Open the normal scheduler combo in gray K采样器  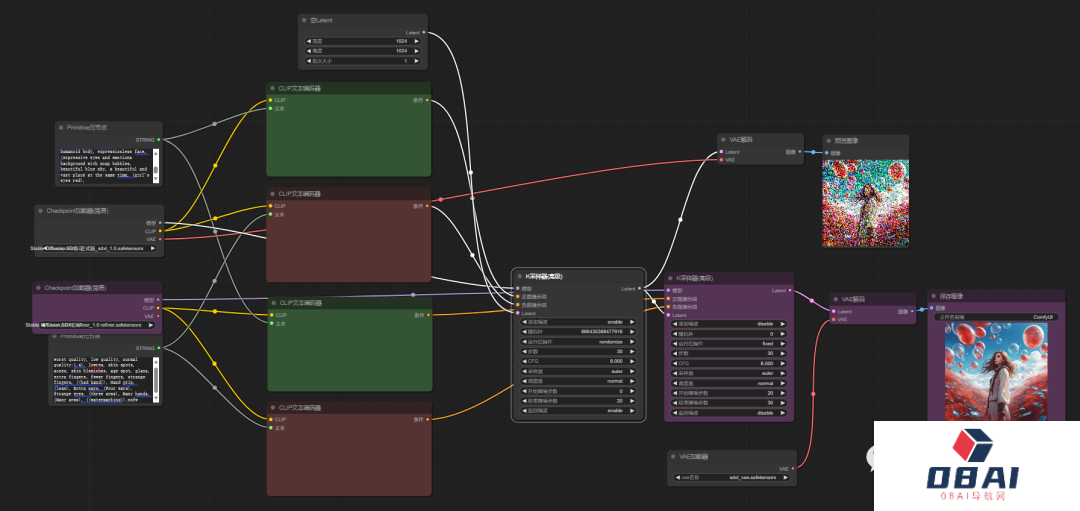coord(578,381)
